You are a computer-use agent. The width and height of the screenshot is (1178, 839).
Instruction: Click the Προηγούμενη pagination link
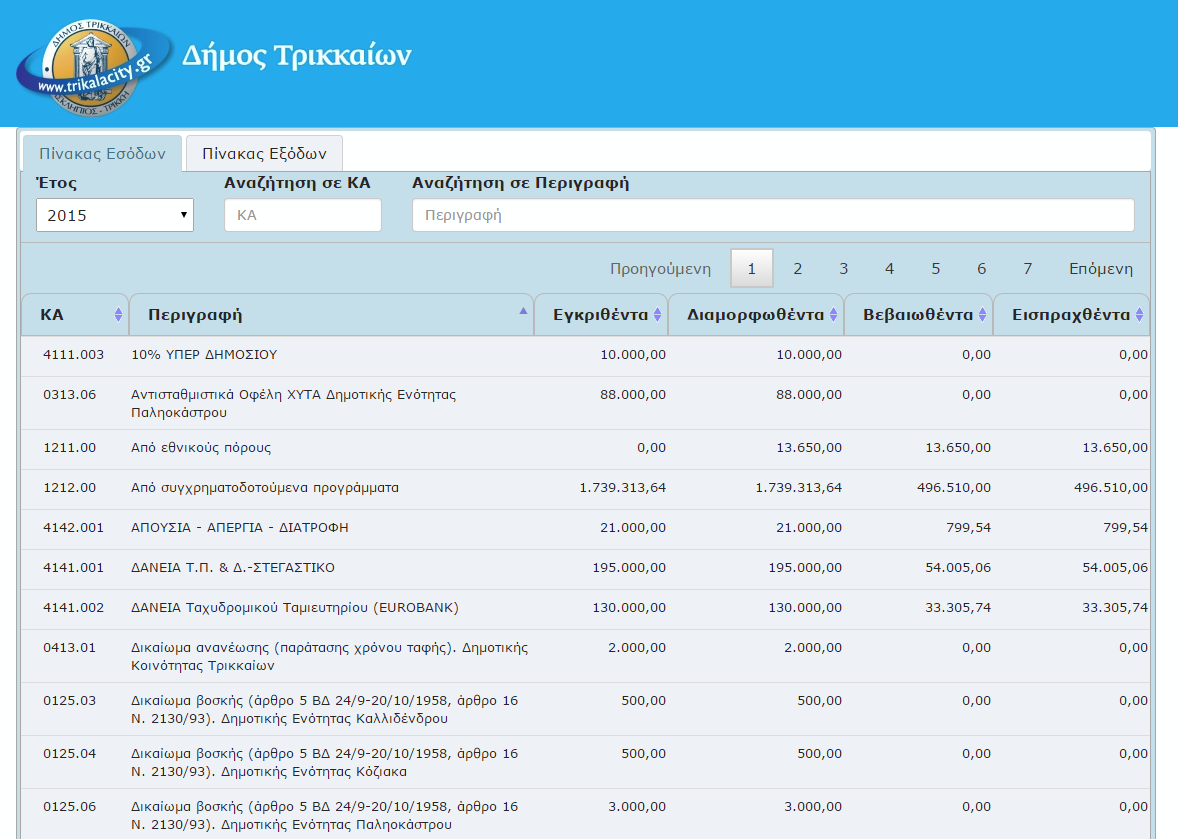tap(660, 269)
